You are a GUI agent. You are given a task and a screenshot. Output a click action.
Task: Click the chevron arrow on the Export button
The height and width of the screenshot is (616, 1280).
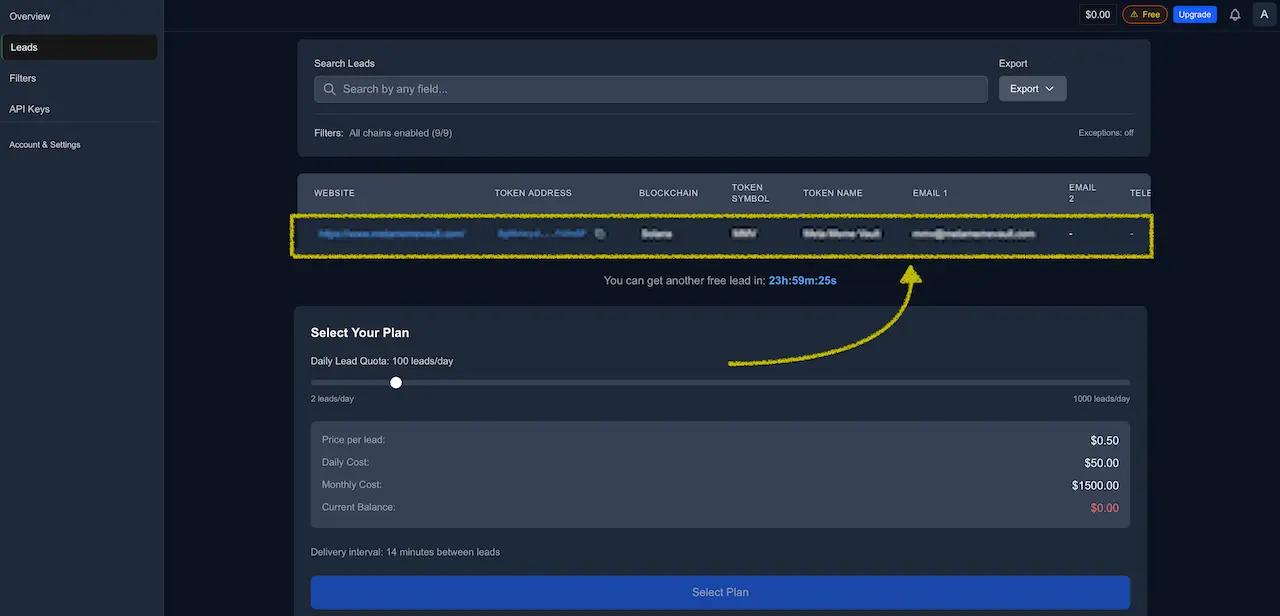point(1050,89)
